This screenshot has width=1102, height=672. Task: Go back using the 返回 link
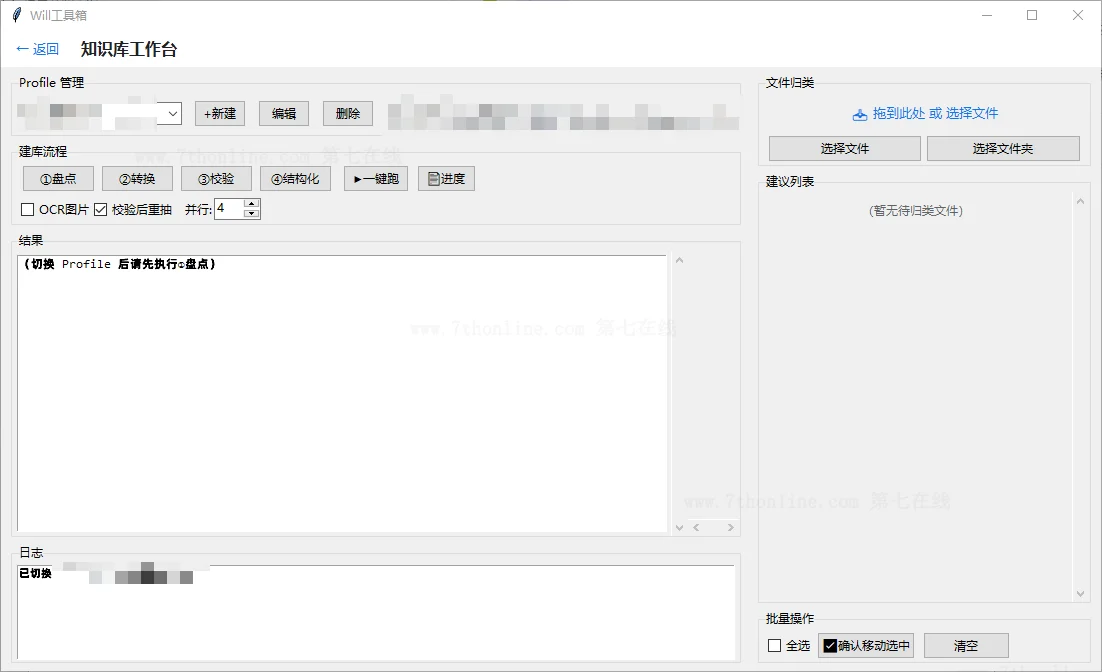[37, 49]
